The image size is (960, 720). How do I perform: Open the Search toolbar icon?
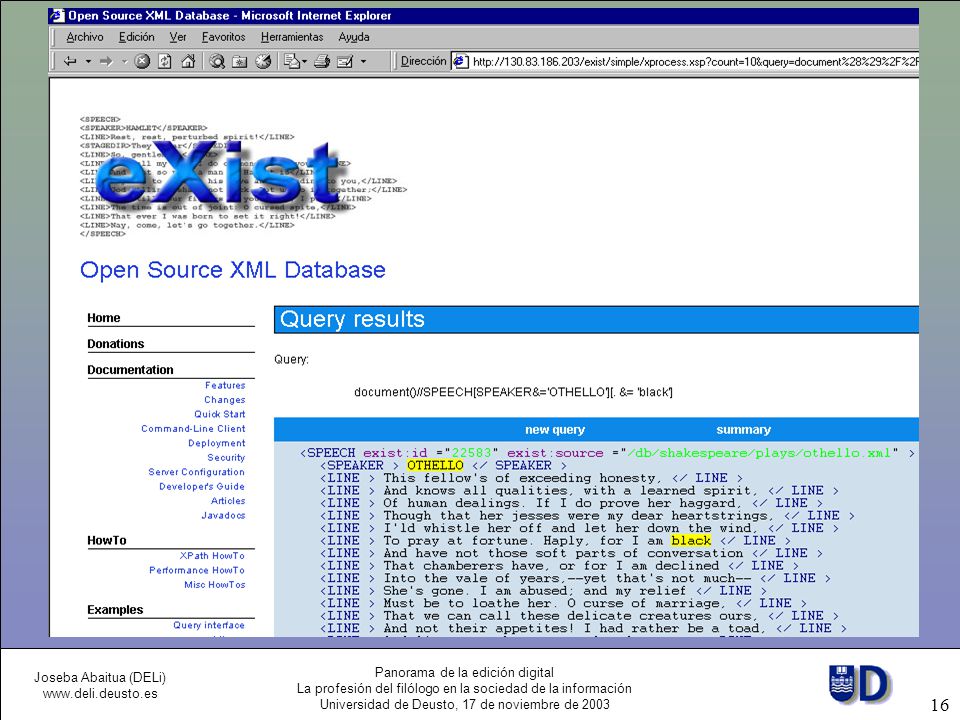[217, 61]
